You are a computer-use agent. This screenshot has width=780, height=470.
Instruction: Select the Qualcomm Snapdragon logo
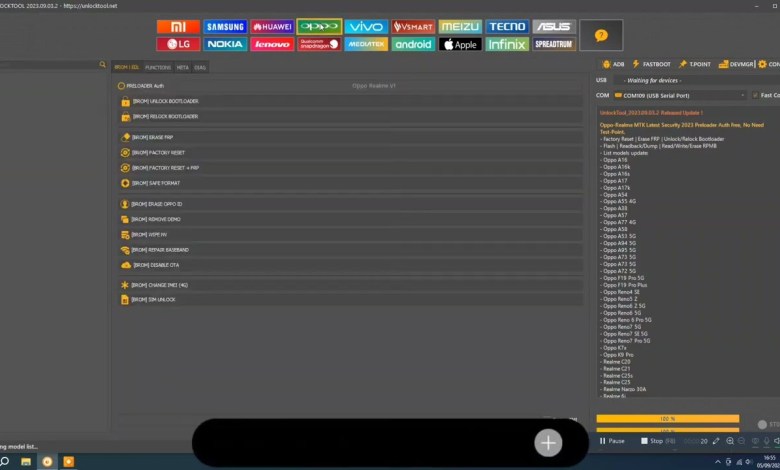[319, 44]
